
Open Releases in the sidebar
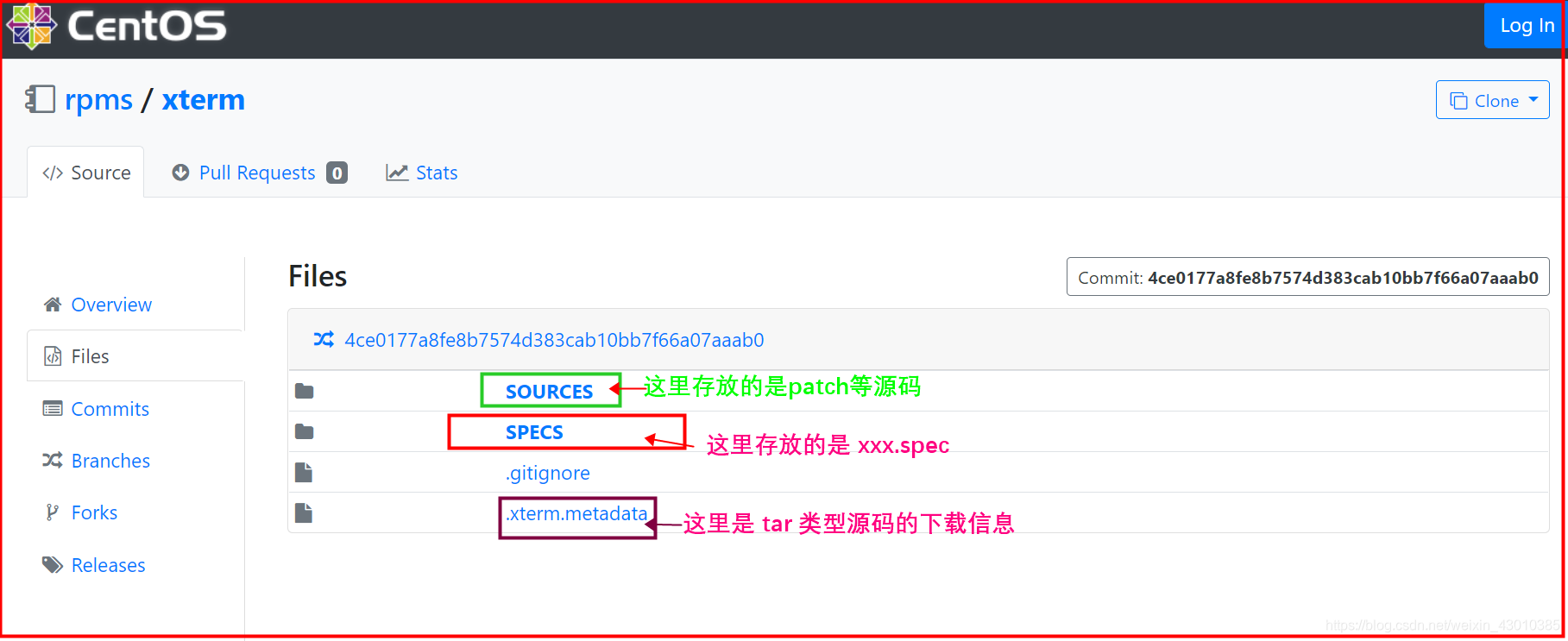click(108, 565)
